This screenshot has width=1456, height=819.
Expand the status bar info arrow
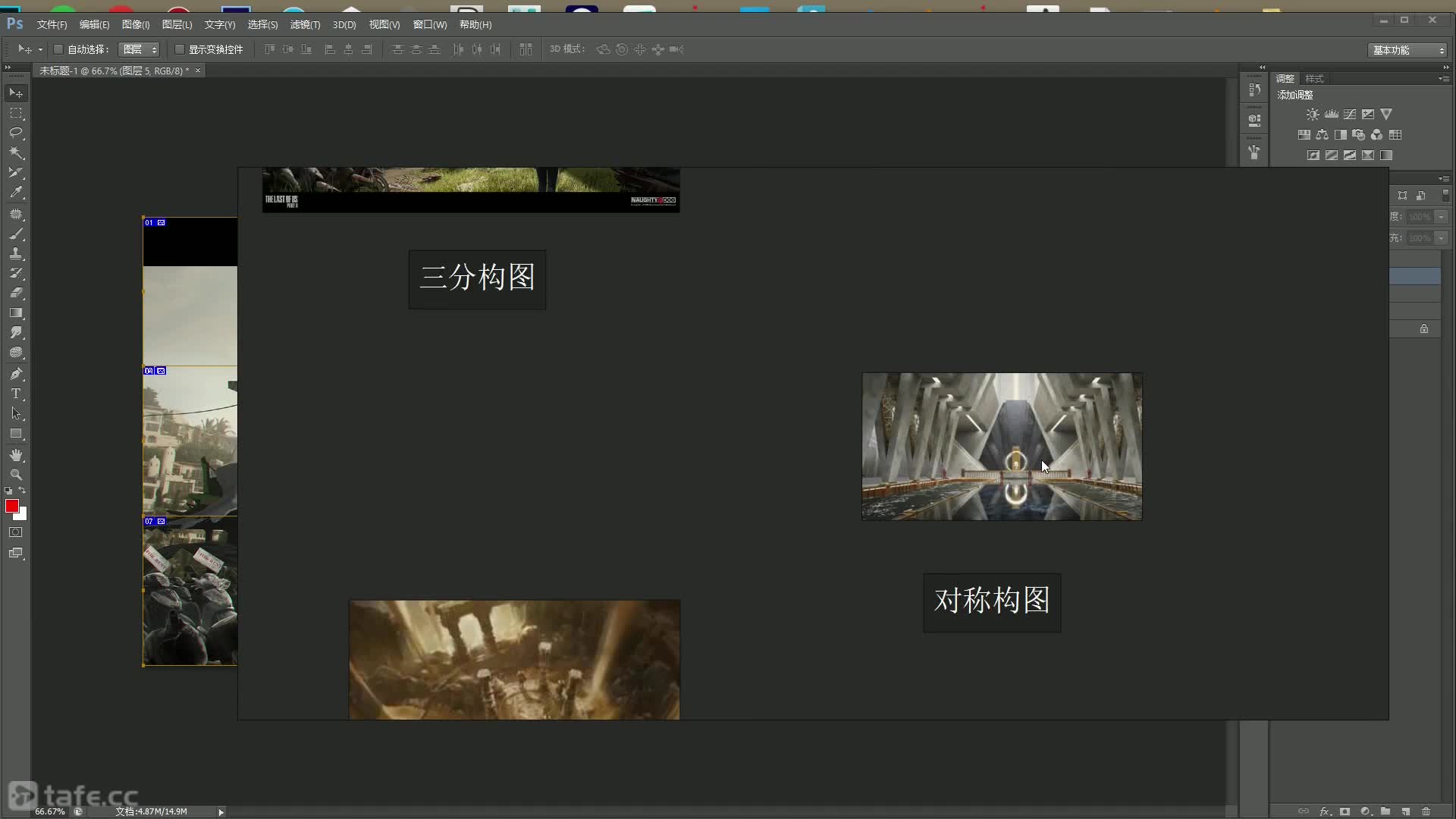(221, 811)
